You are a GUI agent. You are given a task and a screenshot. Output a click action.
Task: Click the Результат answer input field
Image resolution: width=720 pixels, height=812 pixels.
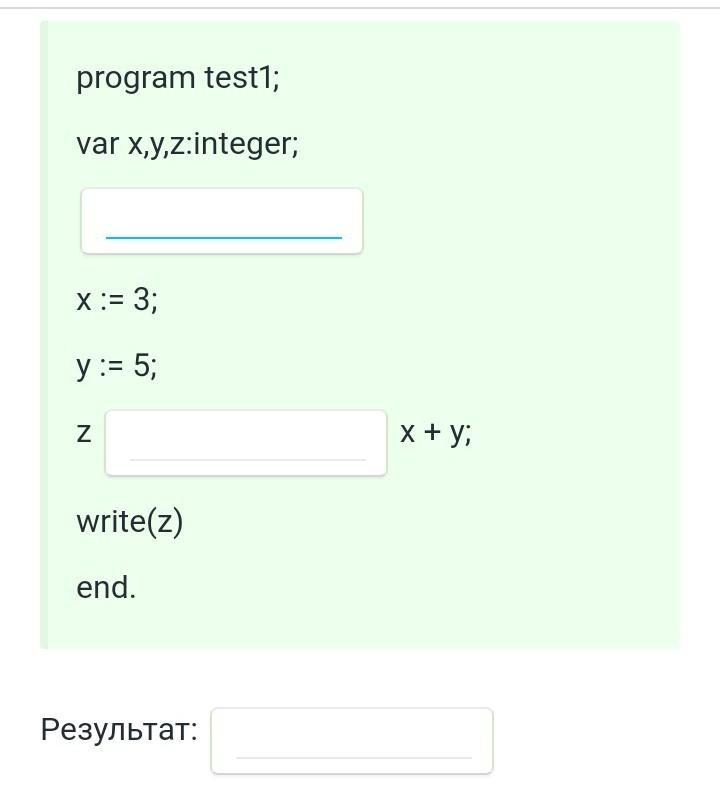tap(352, 740)
